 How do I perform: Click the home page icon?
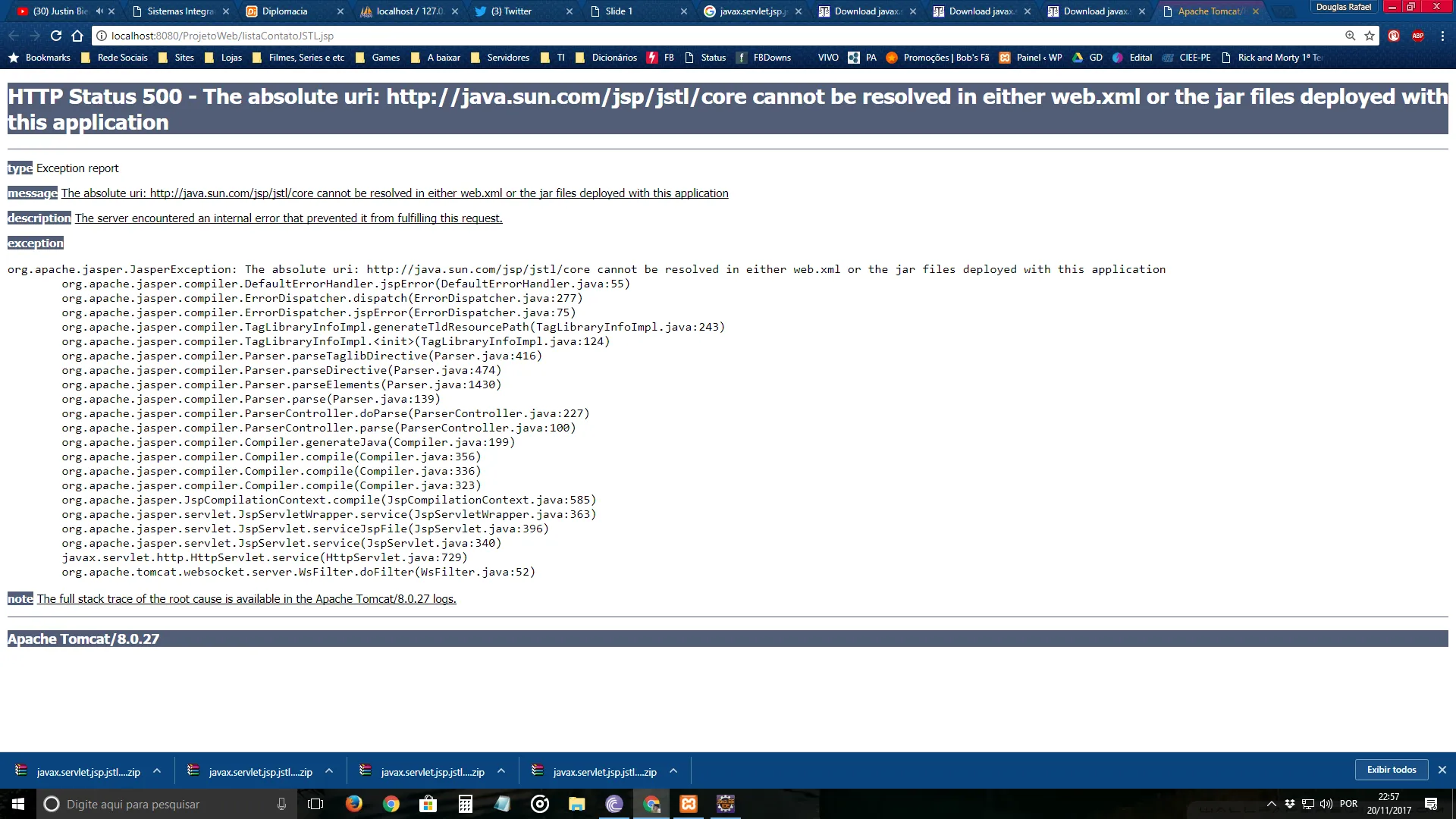[x=77, y=36]
